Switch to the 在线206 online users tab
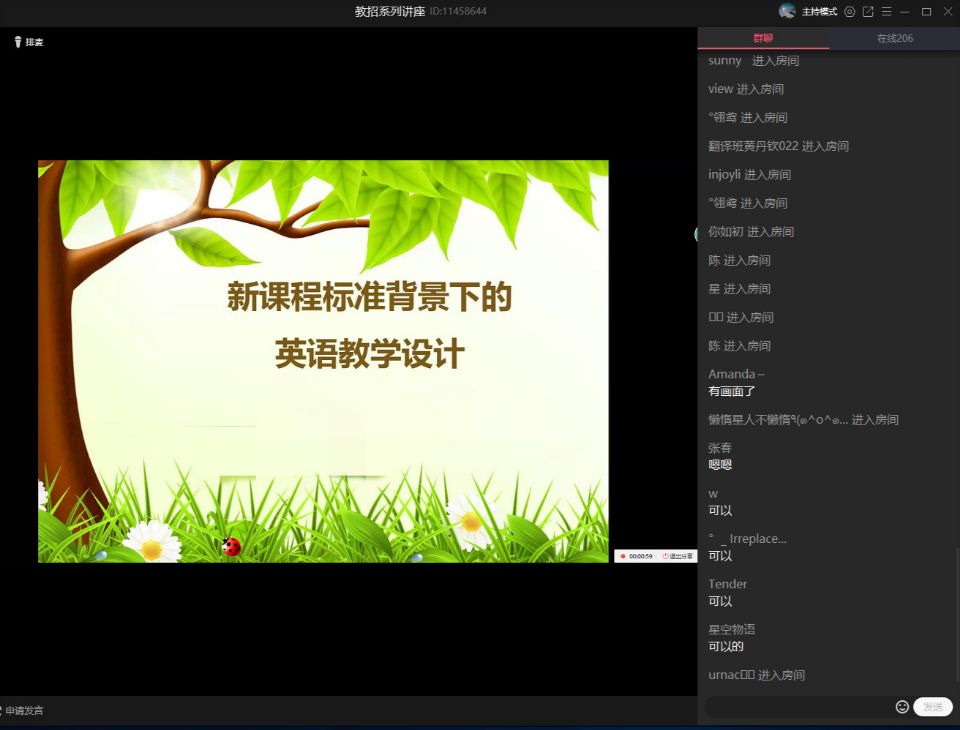The width and height of the screenshot is (960, 730). 894,39
